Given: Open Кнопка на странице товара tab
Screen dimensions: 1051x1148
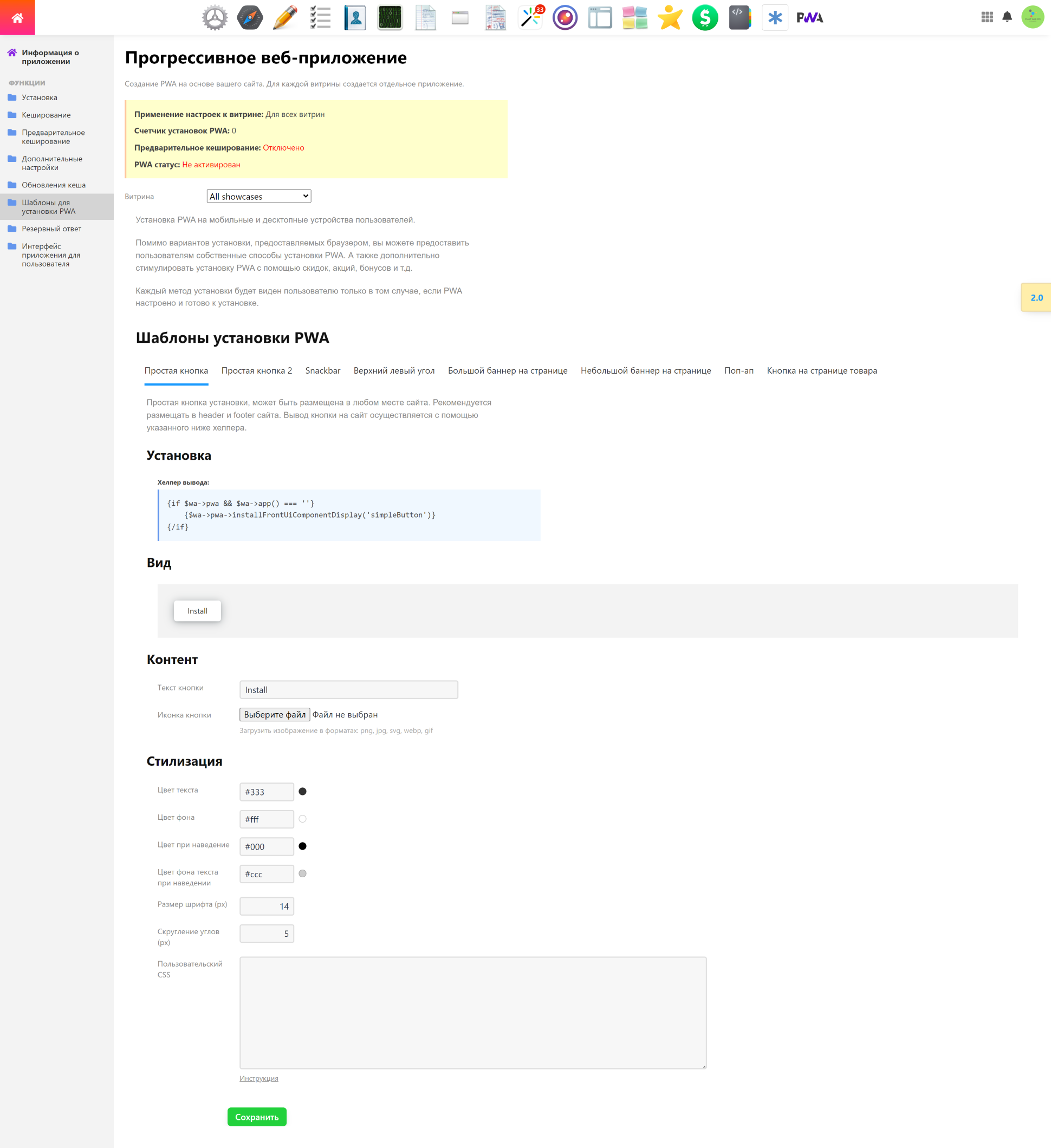Looking at the screenshot, I should pos(822,371).
